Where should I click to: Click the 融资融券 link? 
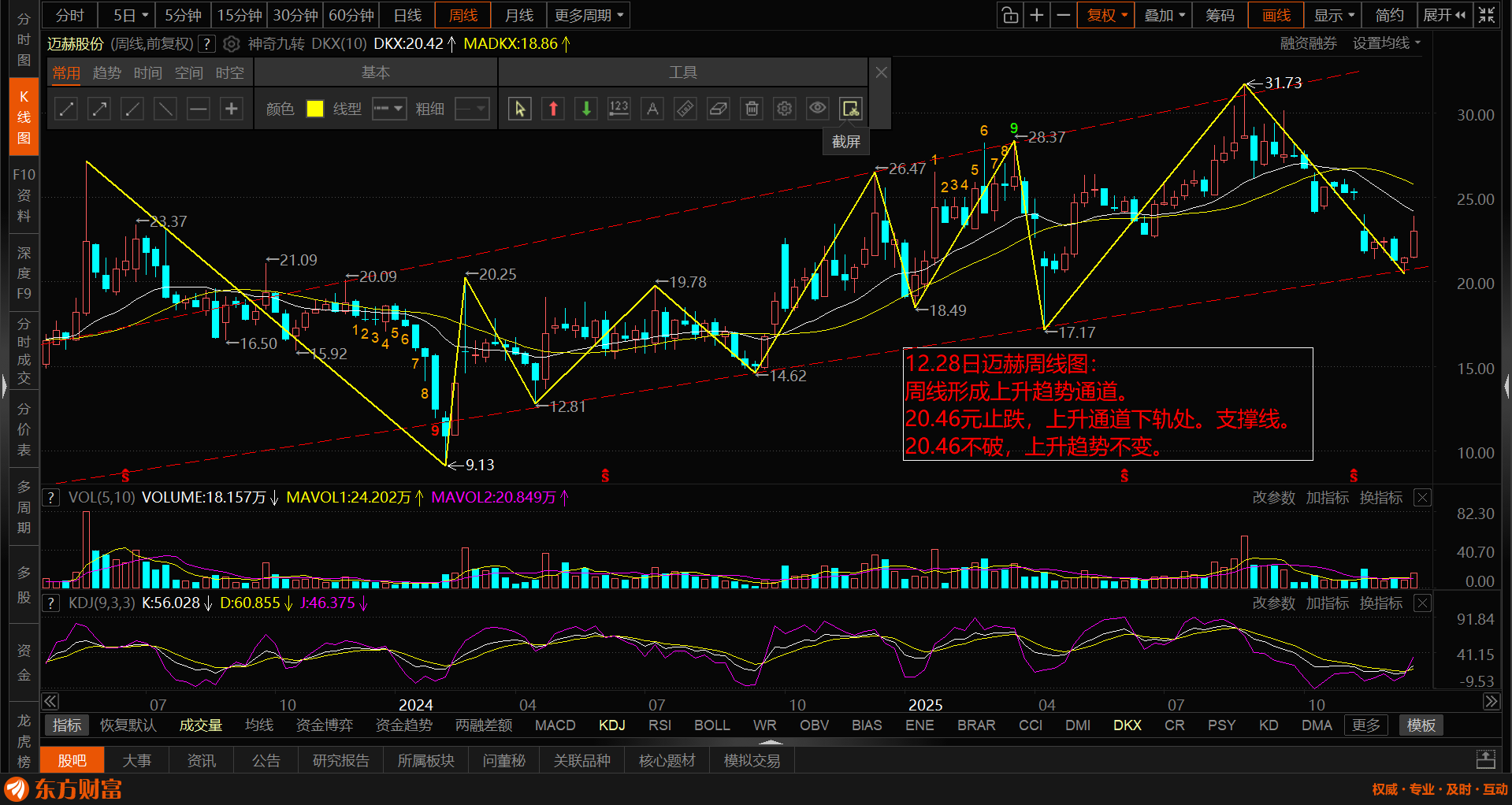pyautogui.click(x=1308, y=43)
